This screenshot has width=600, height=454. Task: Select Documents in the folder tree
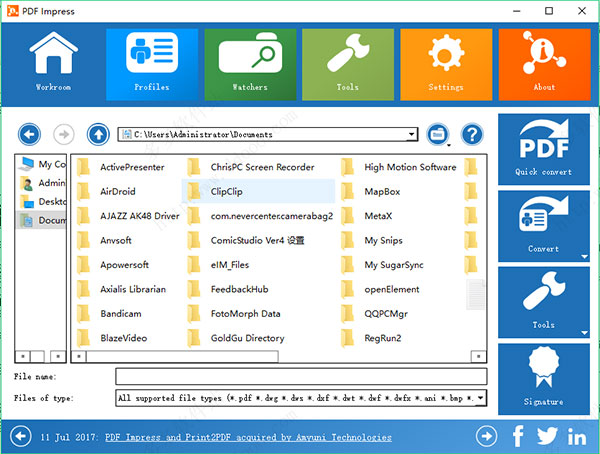click(x=42, y=220)
